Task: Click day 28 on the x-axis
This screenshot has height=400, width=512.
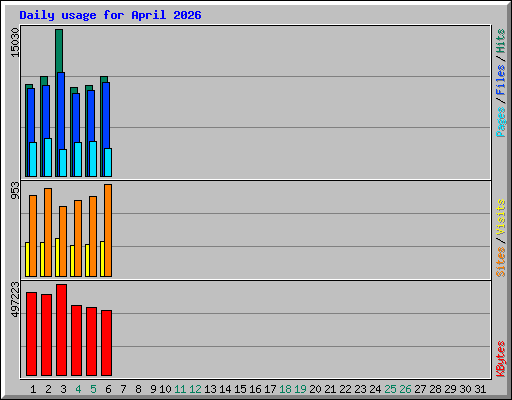Action: 435,389
